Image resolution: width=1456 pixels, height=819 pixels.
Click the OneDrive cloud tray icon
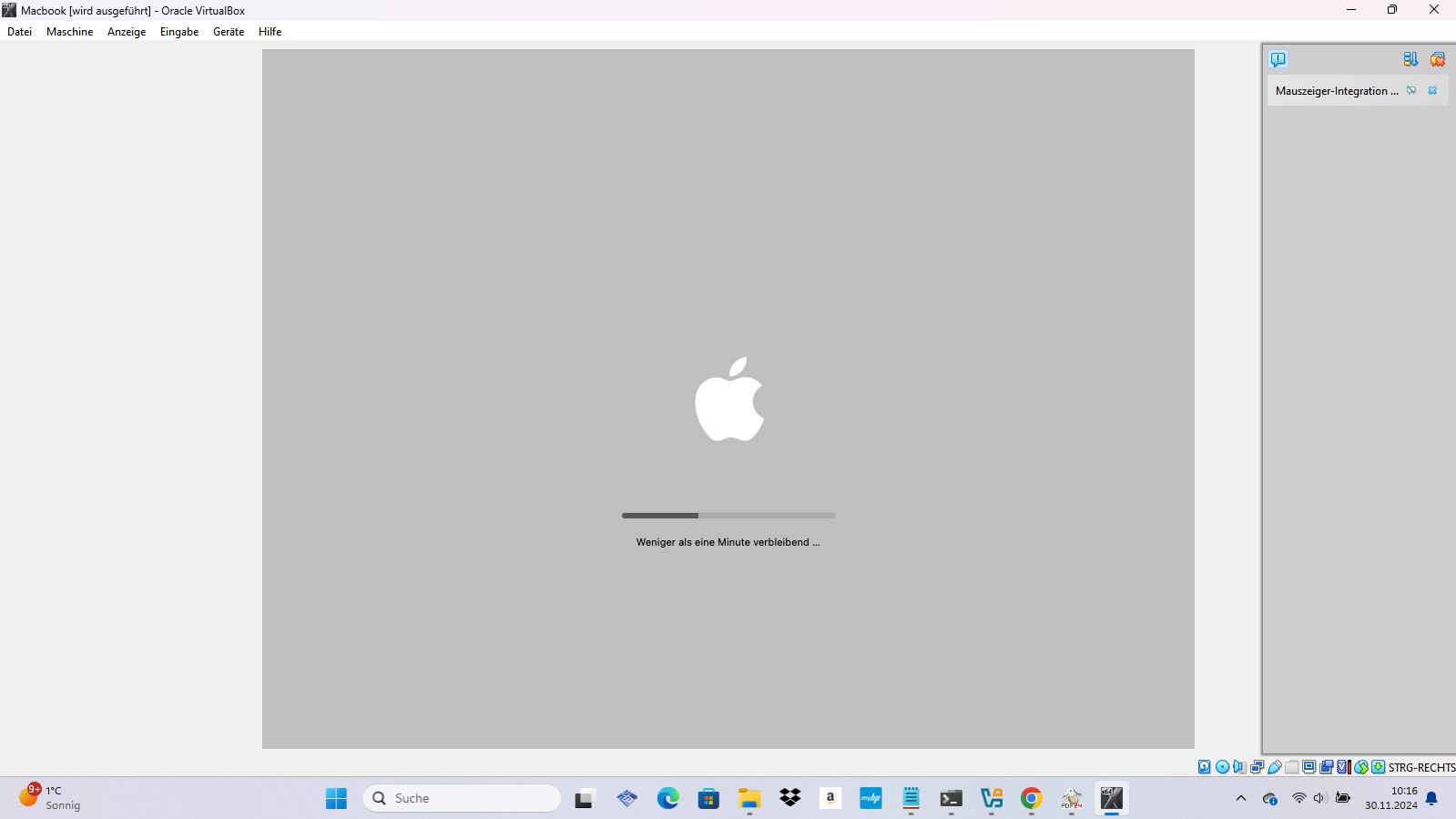point(1270,798)
